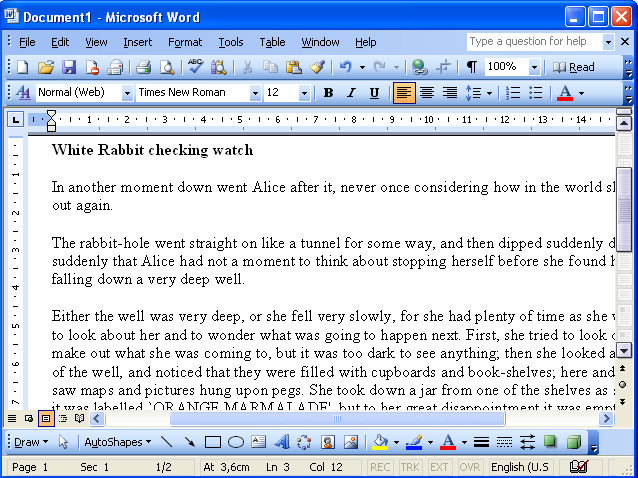Viewport: 638px width, 478px height.
Task: Click the Fill Color paint bucket
Action: [380, 442]
